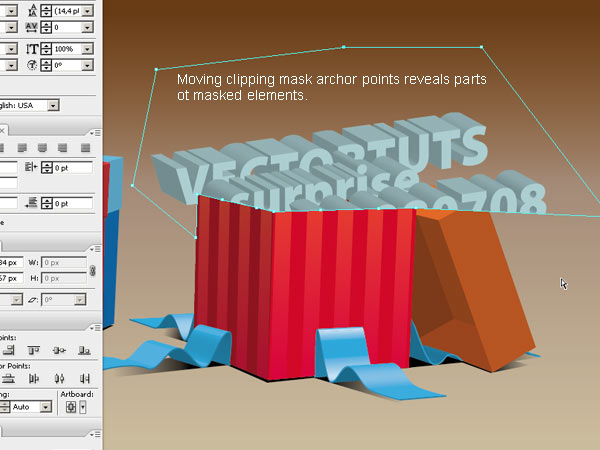
Task: Click the right indent icon in the Paragraph panel
Action: (x=31, y=167)
